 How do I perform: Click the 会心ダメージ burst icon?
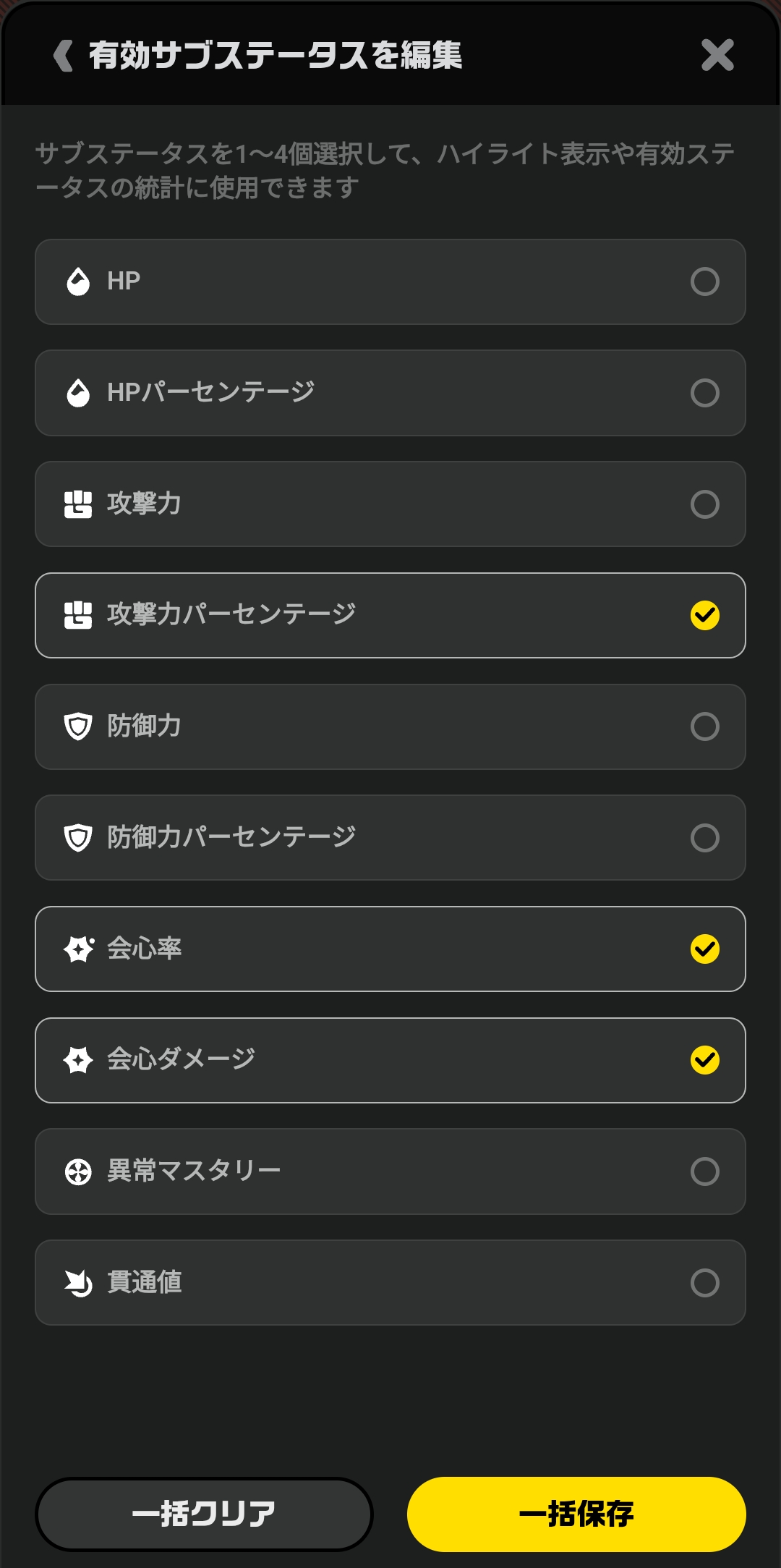coord(78,1060)
